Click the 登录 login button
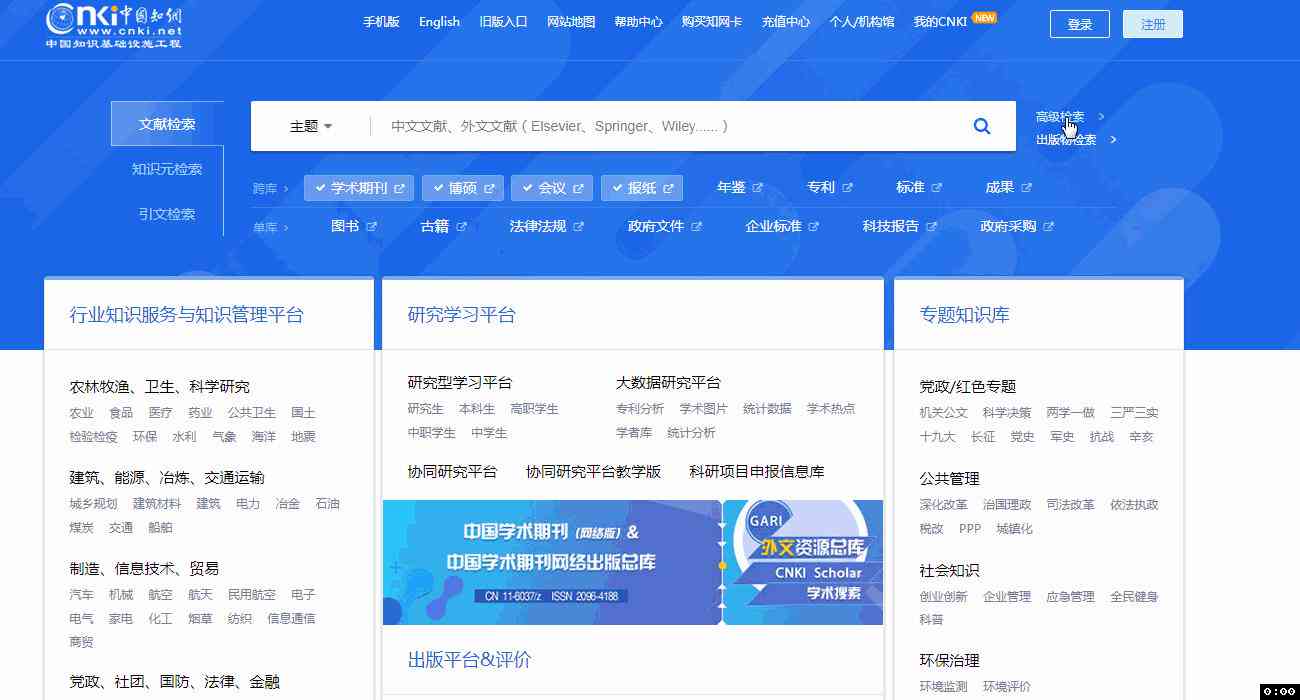Viewport: 1300px width, 700px height. click(1080, 24)
